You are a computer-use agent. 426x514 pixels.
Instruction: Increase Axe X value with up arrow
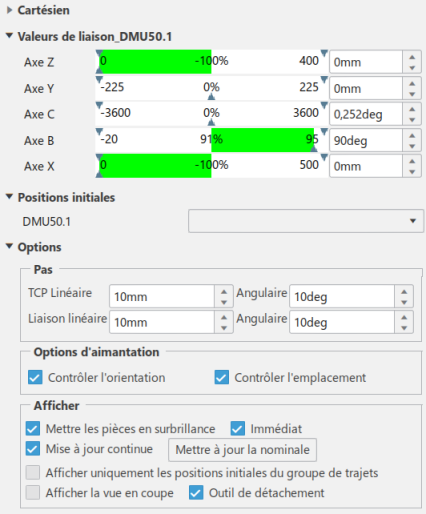[x=412, y=161]
